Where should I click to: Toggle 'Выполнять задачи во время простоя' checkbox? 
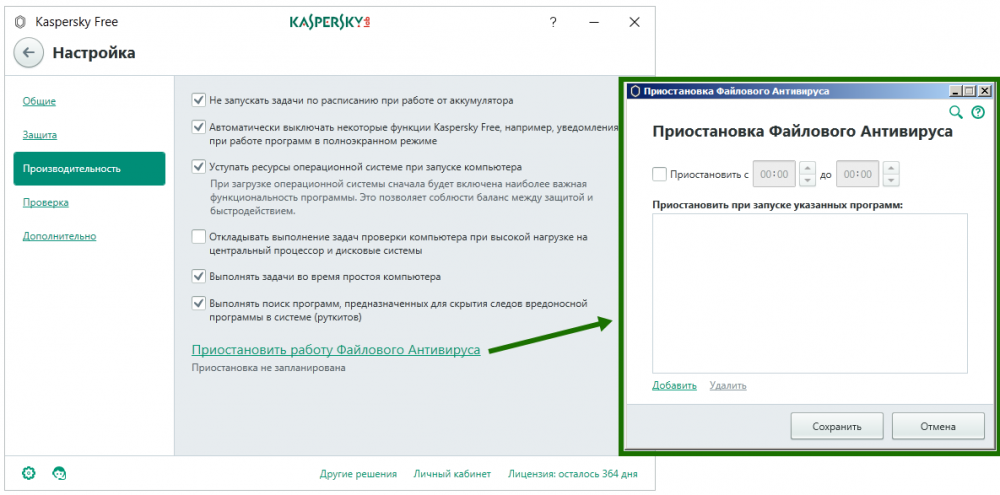[x=198, y=277]
